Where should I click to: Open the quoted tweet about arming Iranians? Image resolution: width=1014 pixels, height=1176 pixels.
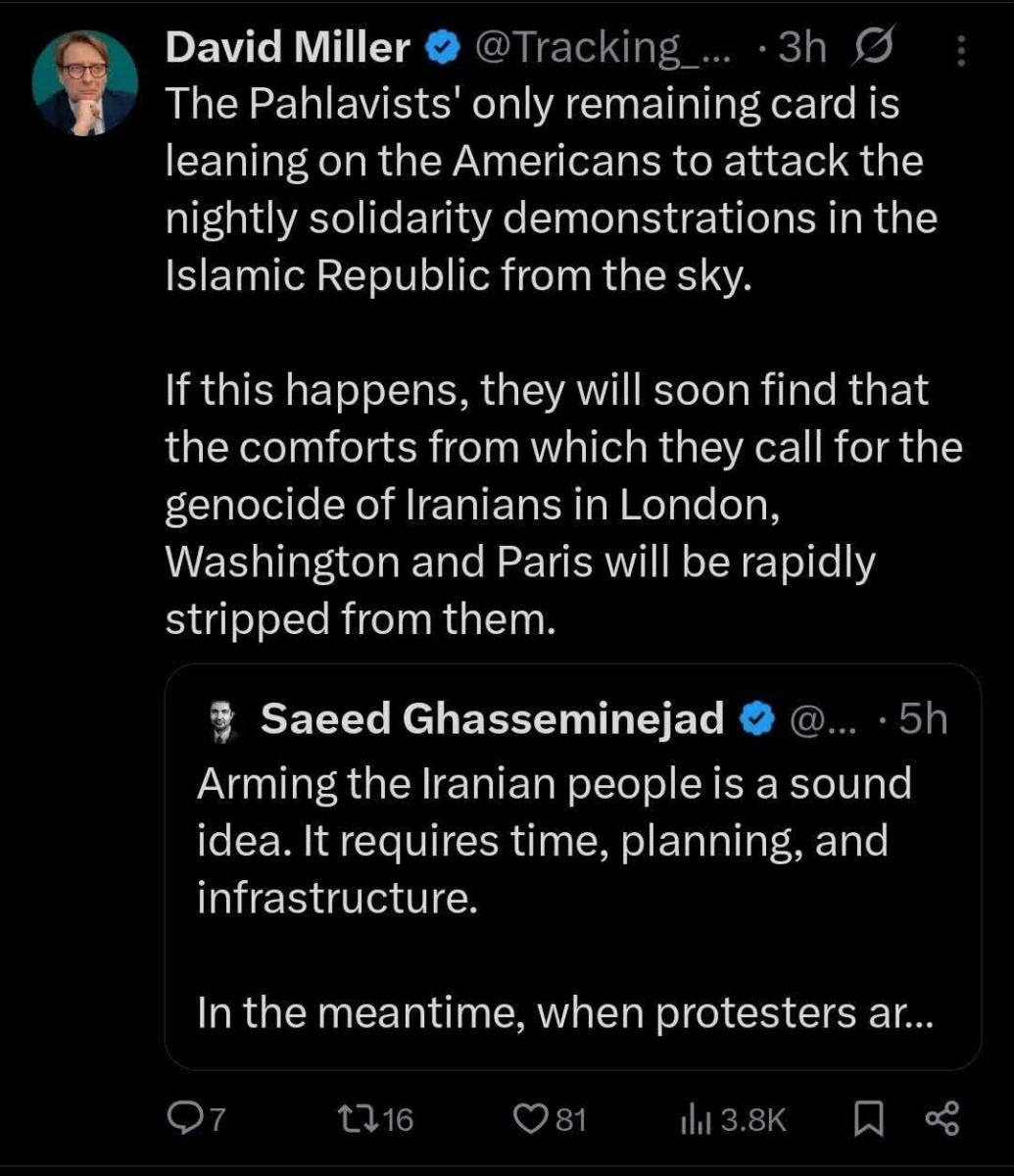pos(573,866)
